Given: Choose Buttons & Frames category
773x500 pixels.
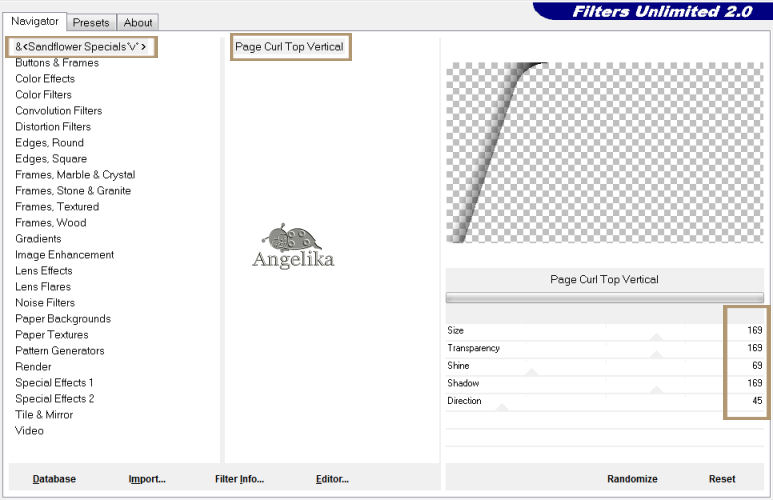Looking at the screenshot, I should tap(57, 63).
